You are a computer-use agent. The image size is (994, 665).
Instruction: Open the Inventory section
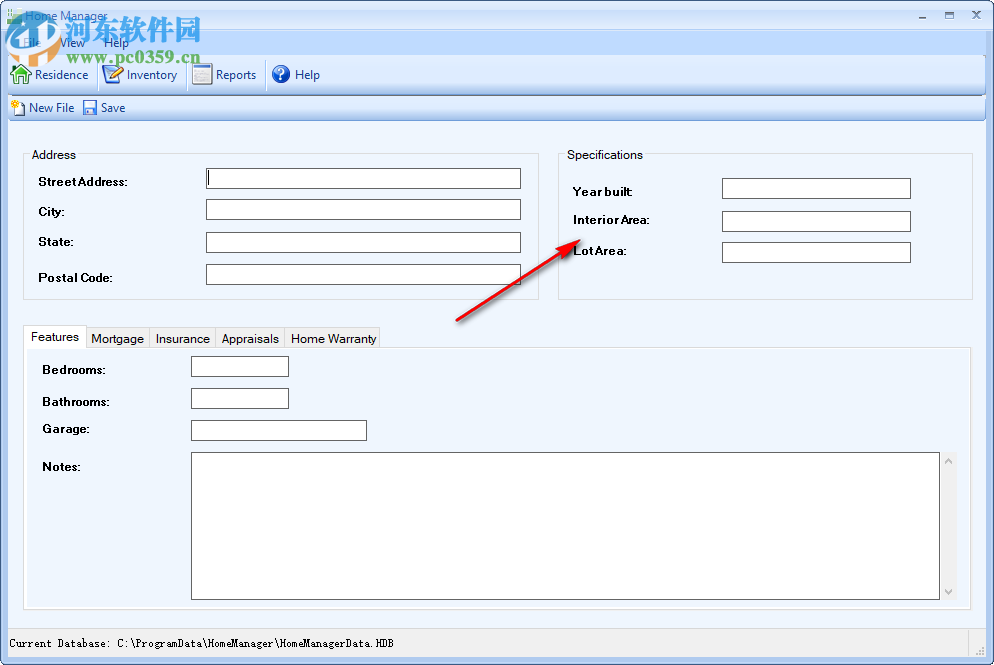[x=149, y=74]
